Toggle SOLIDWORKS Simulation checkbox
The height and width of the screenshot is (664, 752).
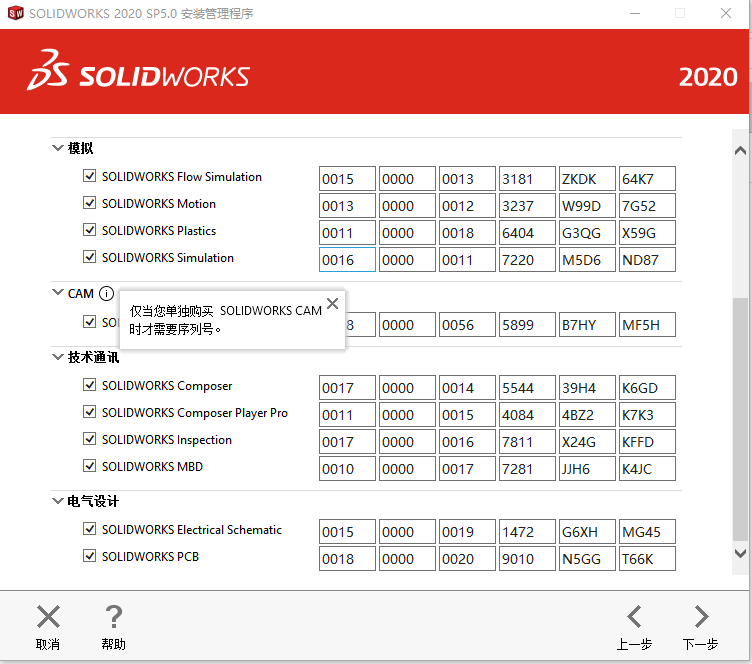click(x=89, y=256)
